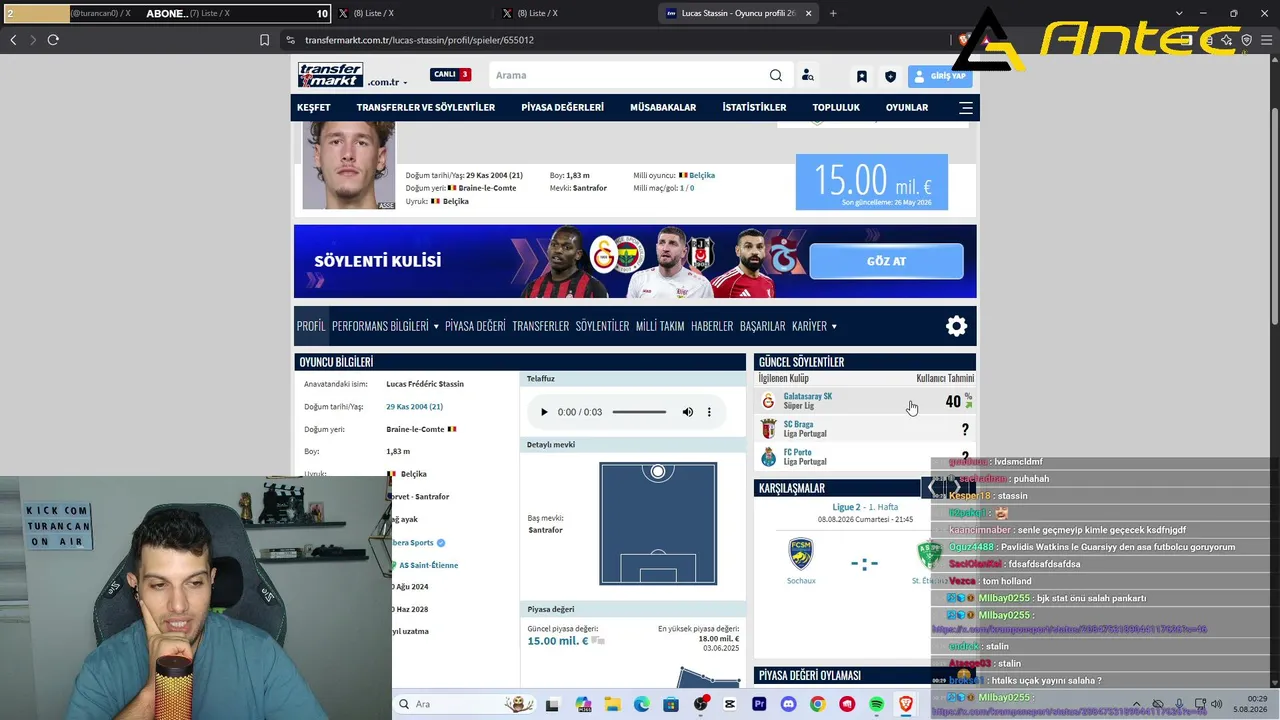Open the SÖYLENTİLER profile tab
Viewport: 1280px width, 720px height.
point(602,326)
